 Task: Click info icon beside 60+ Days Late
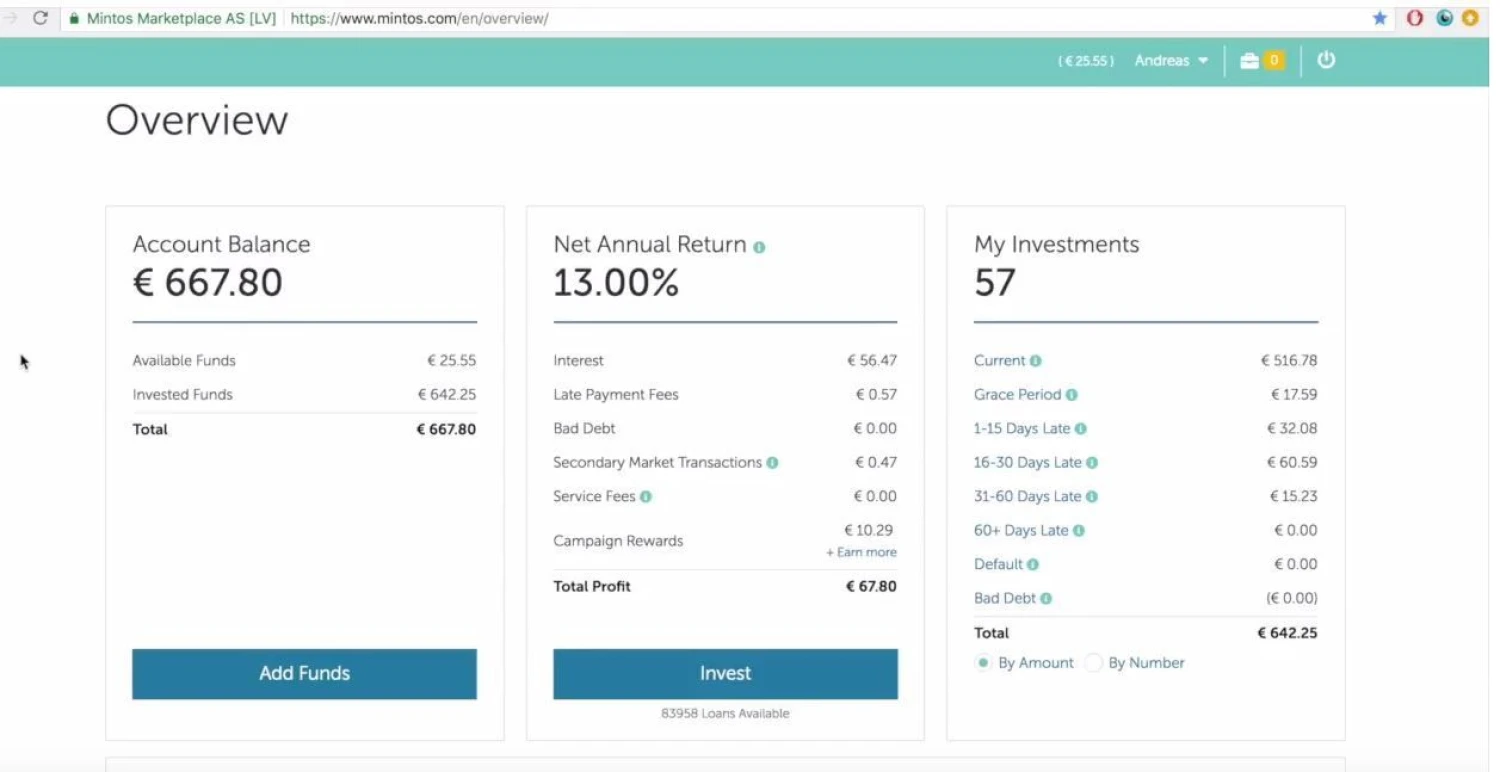coord(1079,531)
